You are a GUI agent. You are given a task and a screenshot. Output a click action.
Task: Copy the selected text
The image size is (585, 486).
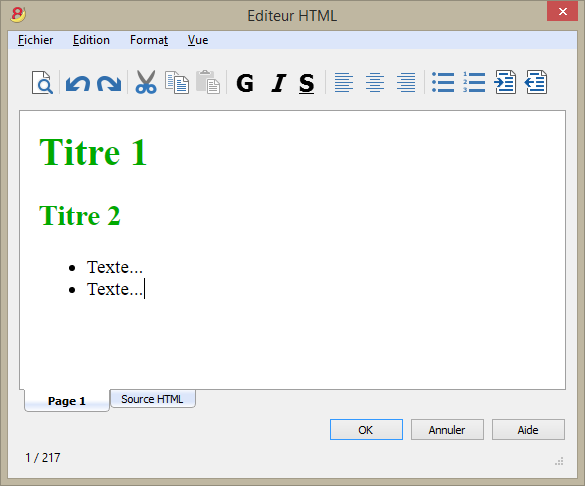click(x=177, y=82)
